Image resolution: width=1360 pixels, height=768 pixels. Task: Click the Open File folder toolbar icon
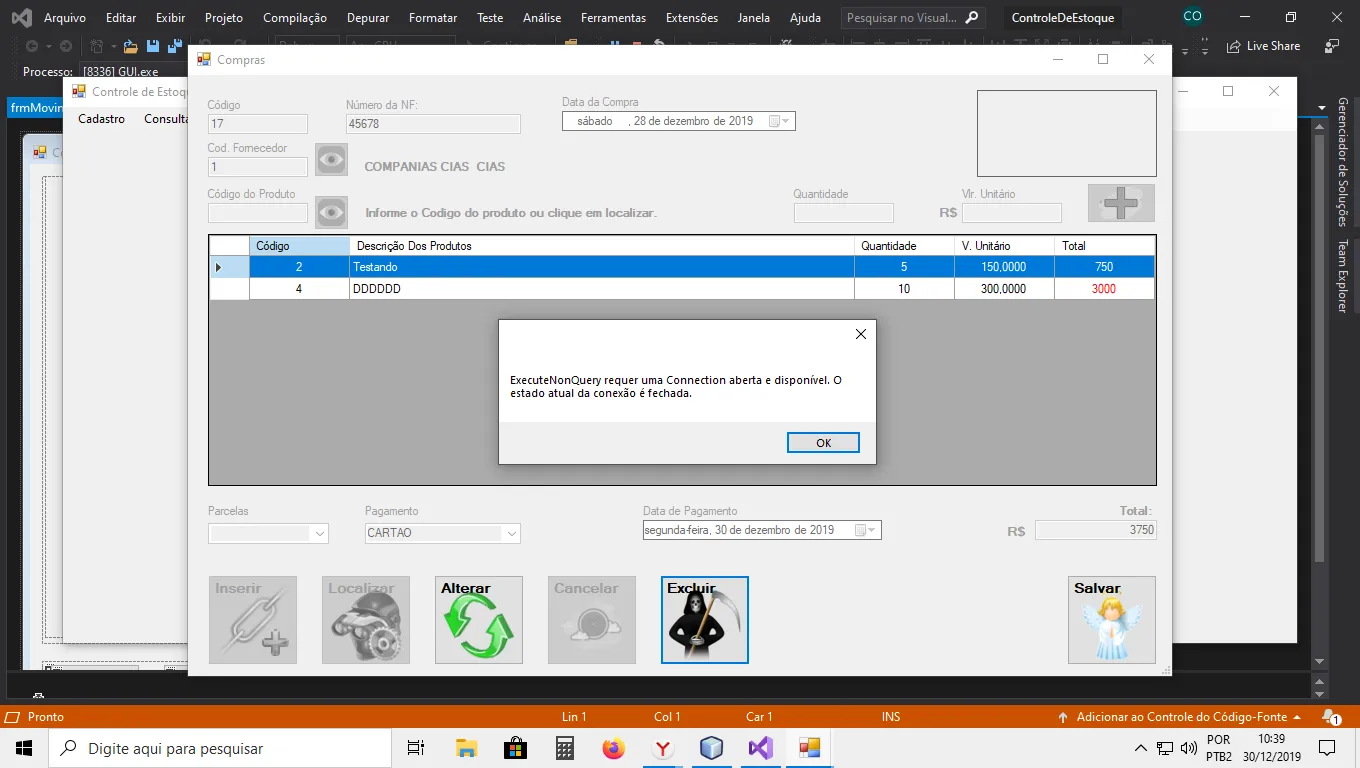tap(131, 46)
